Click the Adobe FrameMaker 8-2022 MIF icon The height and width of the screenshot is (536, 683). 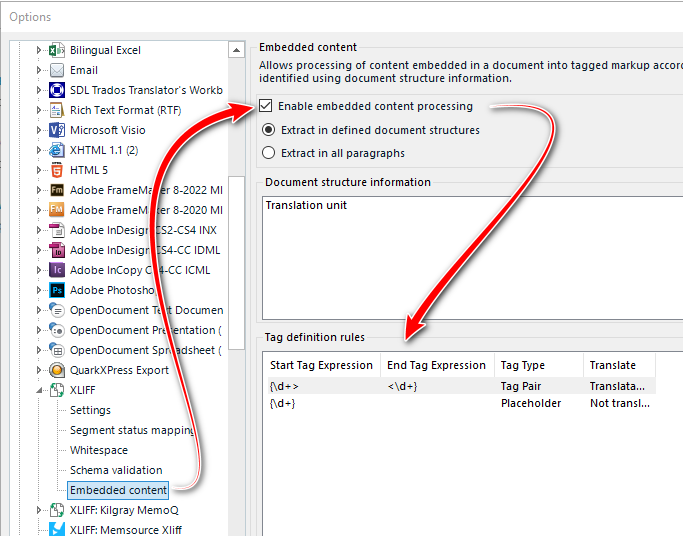coord(57,190)
